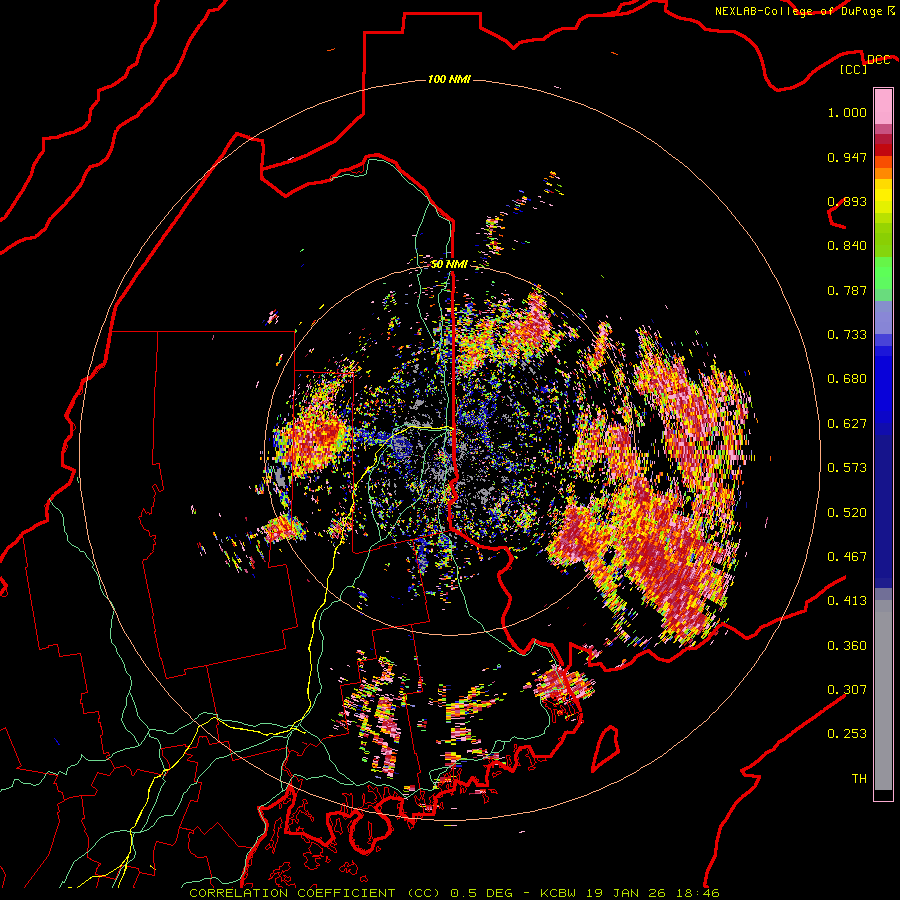Click the 18:46 timestamp
Viewport: 900px width, 900px height.
(x=697, y=893)
